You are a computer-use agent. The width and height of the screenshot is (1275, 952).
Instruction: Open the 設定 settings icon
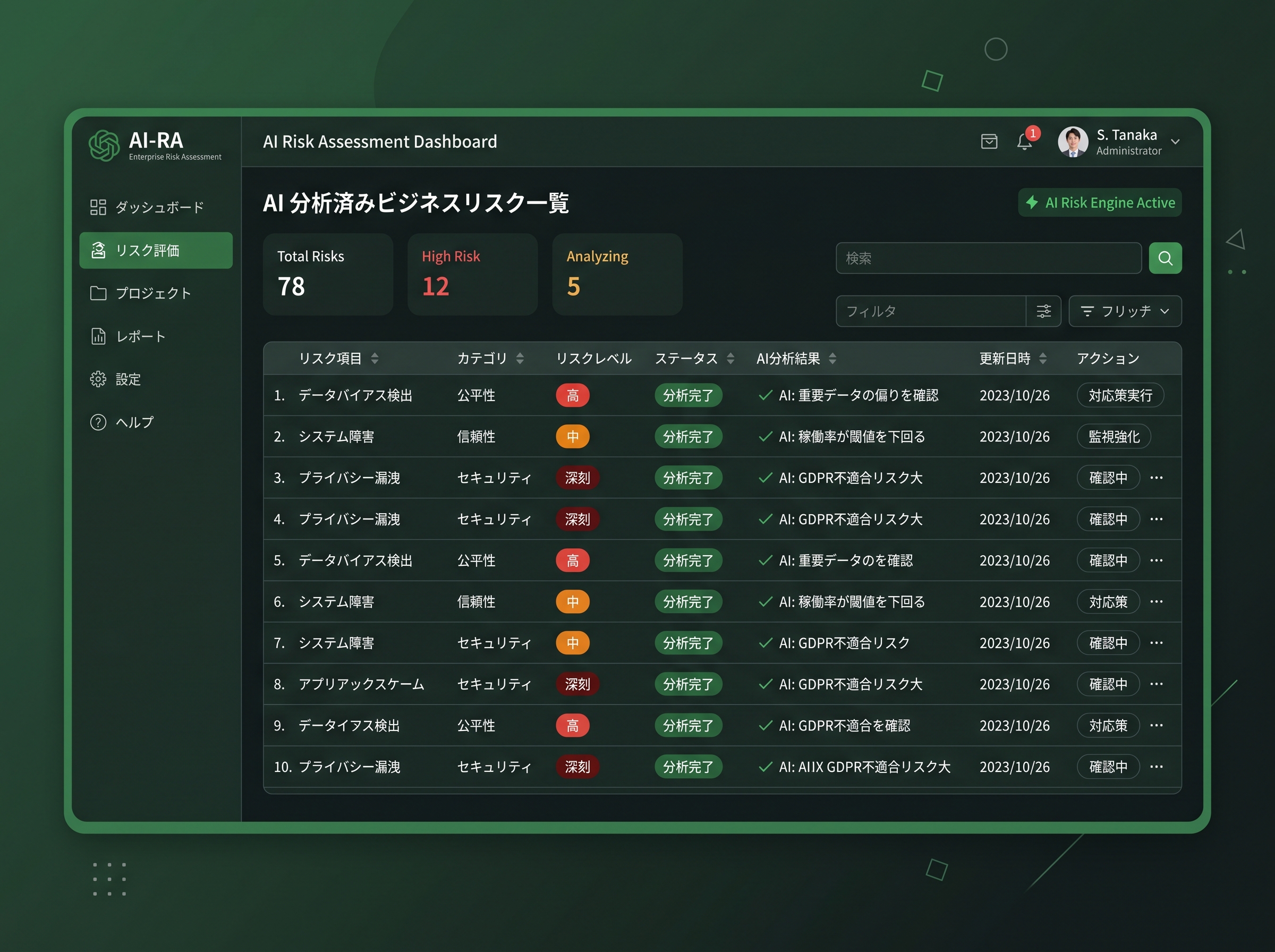[x=98, y=379]
